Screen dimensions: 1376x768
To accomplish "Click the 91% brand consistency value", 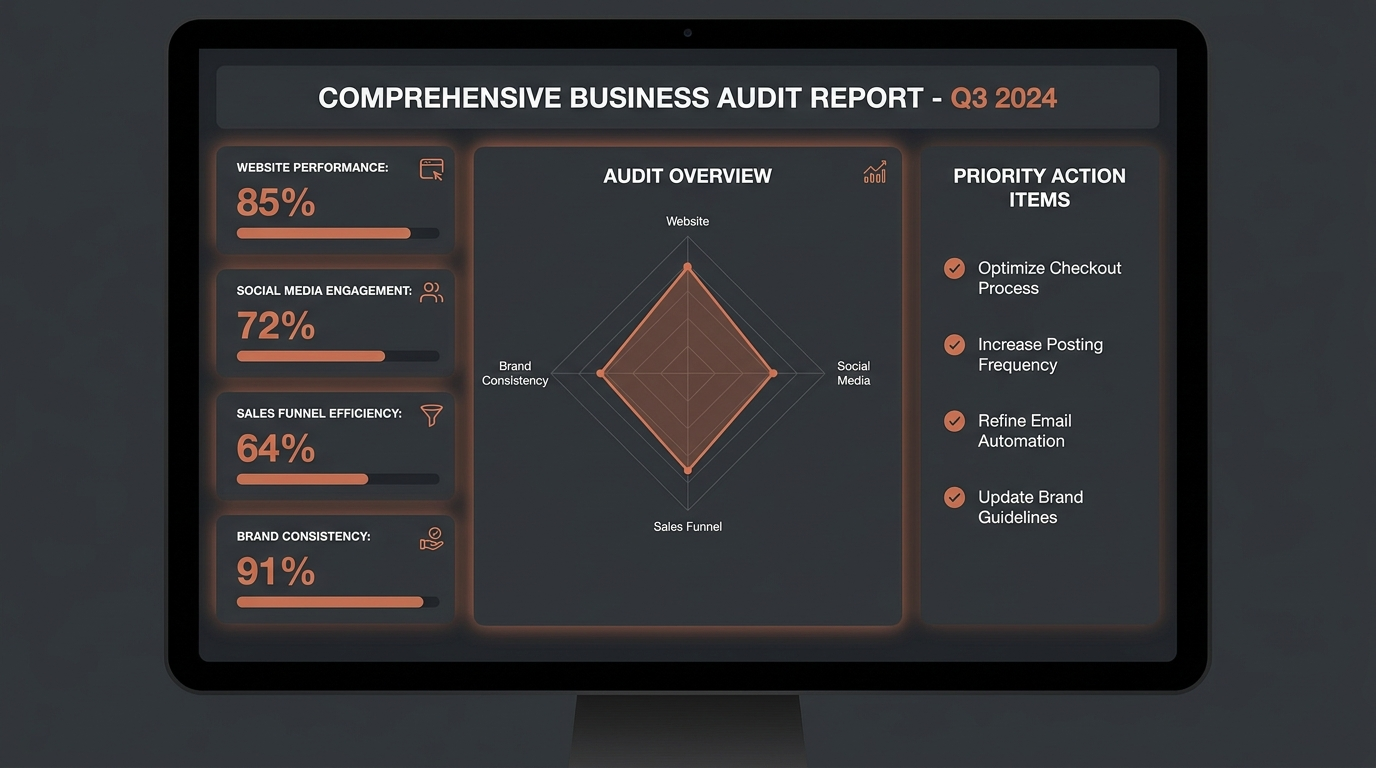I will 276,572.
